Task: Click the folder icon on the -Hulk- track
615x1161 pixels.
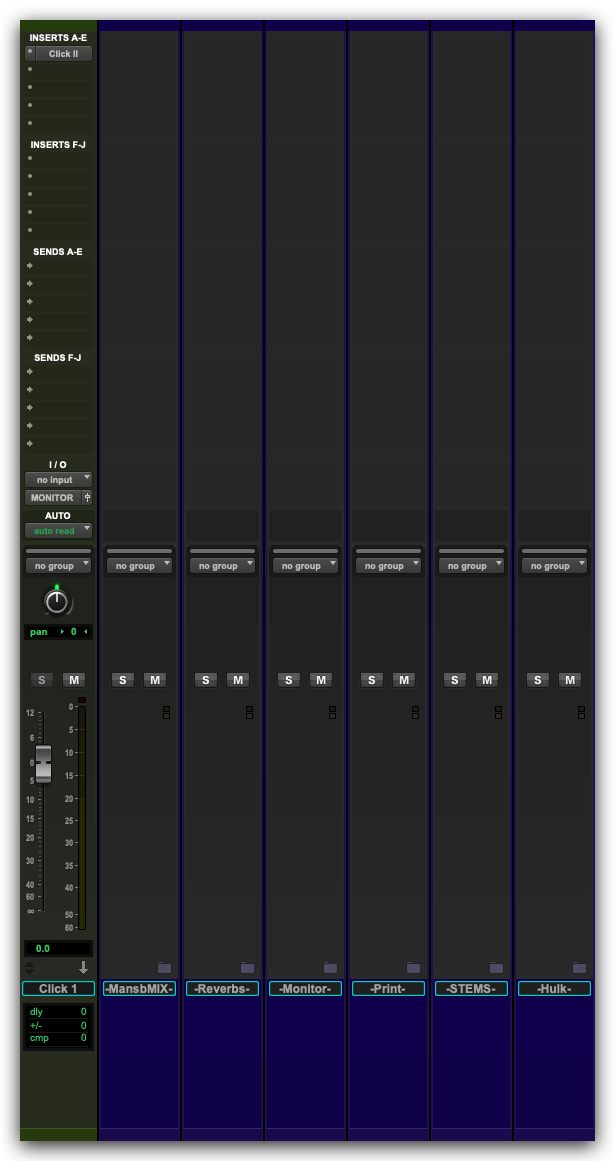Action: tap(579, 967)
